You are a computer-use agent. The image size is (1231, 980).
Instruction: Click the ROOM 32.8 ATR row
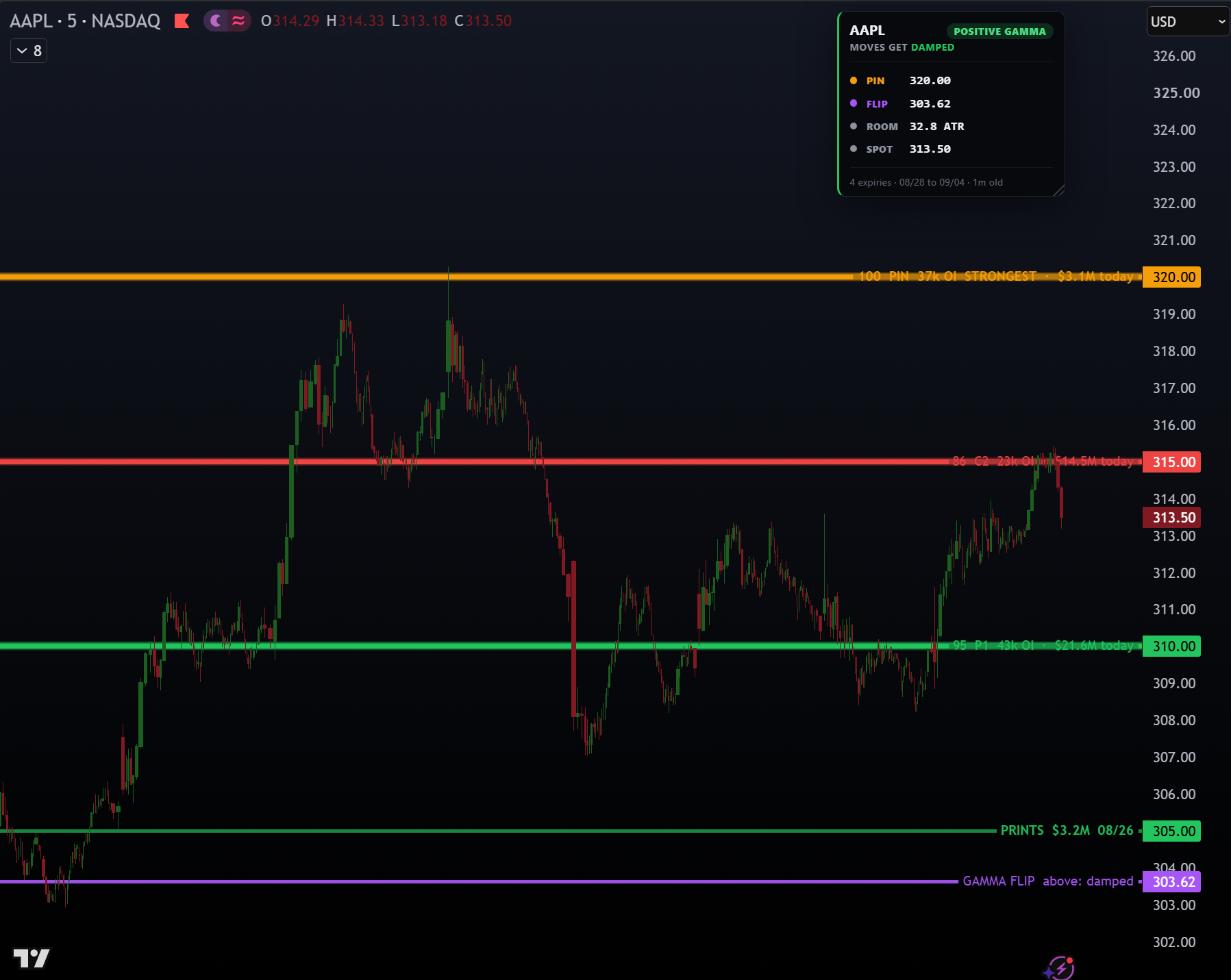951,127
